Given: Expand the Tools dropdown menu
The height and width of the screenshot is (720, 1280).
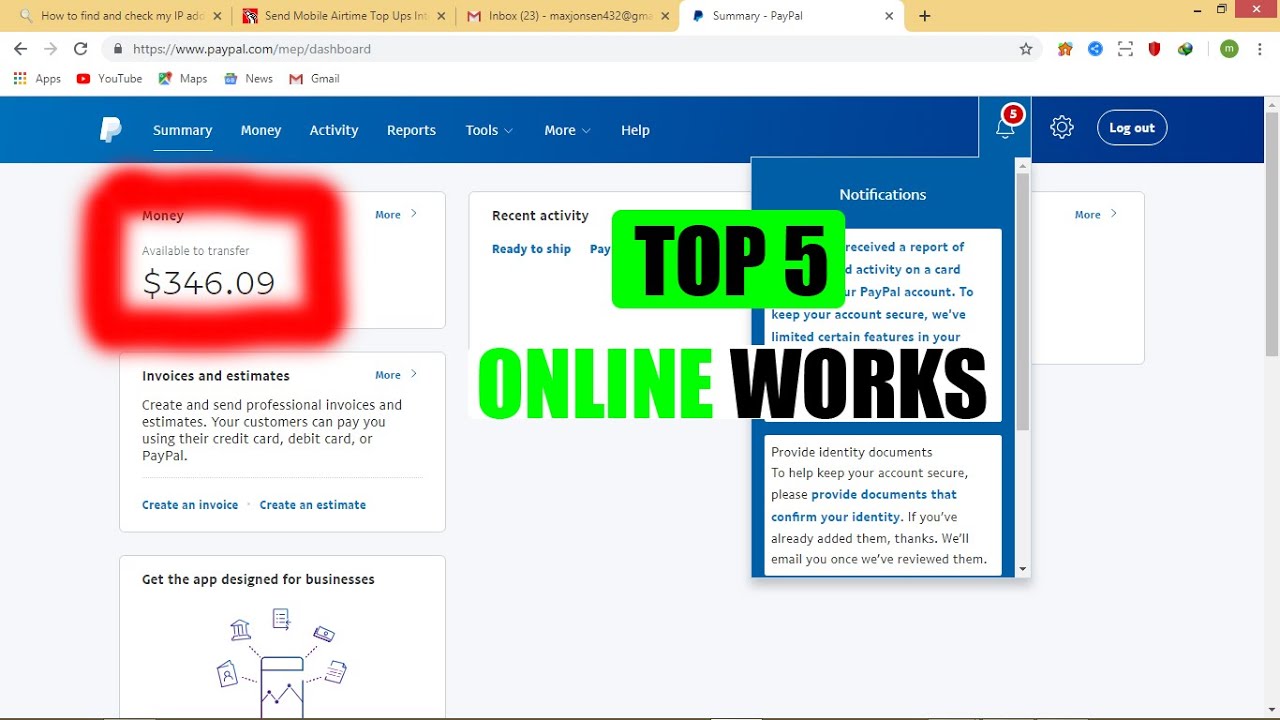Looking at the screenshot, I should coord(489,130).
